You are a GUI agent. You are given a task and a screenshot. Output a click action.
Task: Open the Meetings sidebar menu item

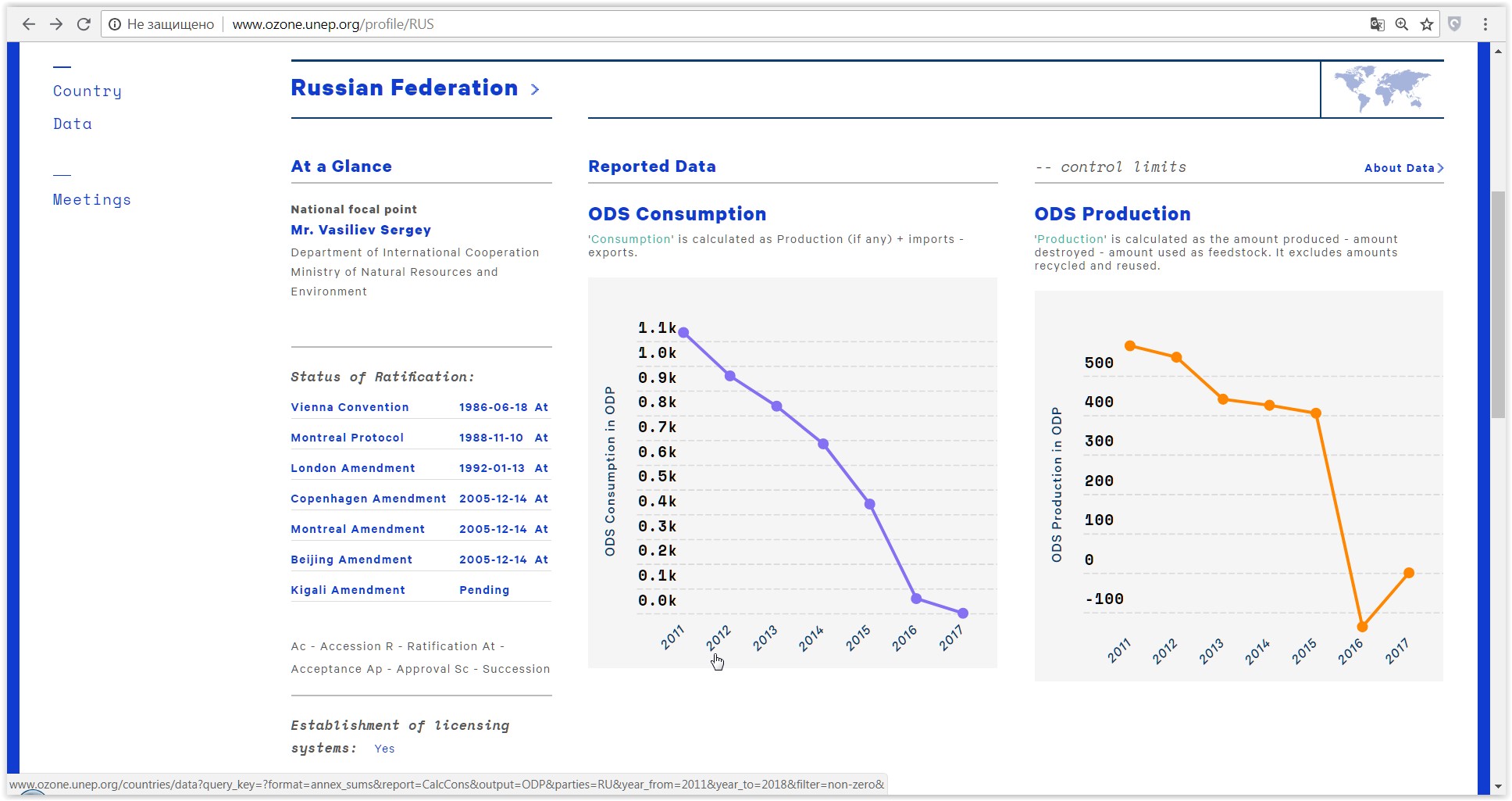pos(92,200)
